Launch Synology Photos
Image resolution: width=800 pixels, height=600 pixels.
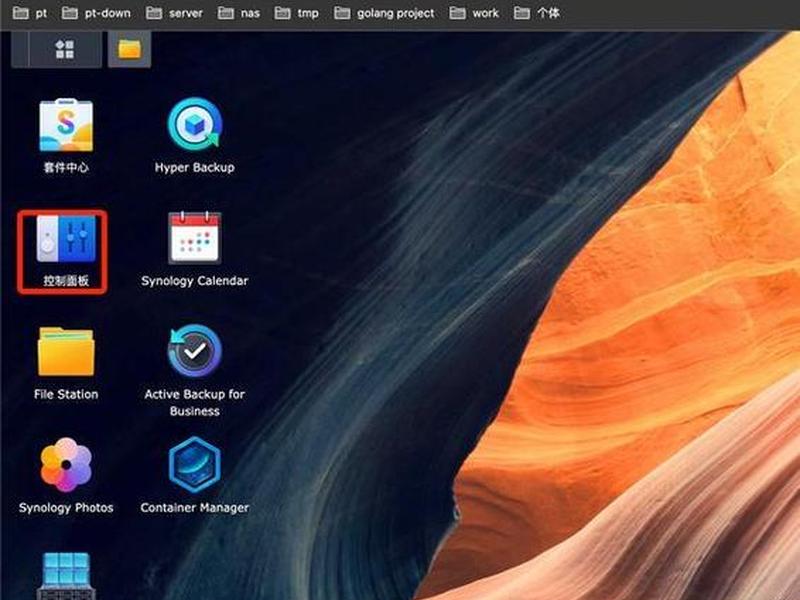point(66,465)
